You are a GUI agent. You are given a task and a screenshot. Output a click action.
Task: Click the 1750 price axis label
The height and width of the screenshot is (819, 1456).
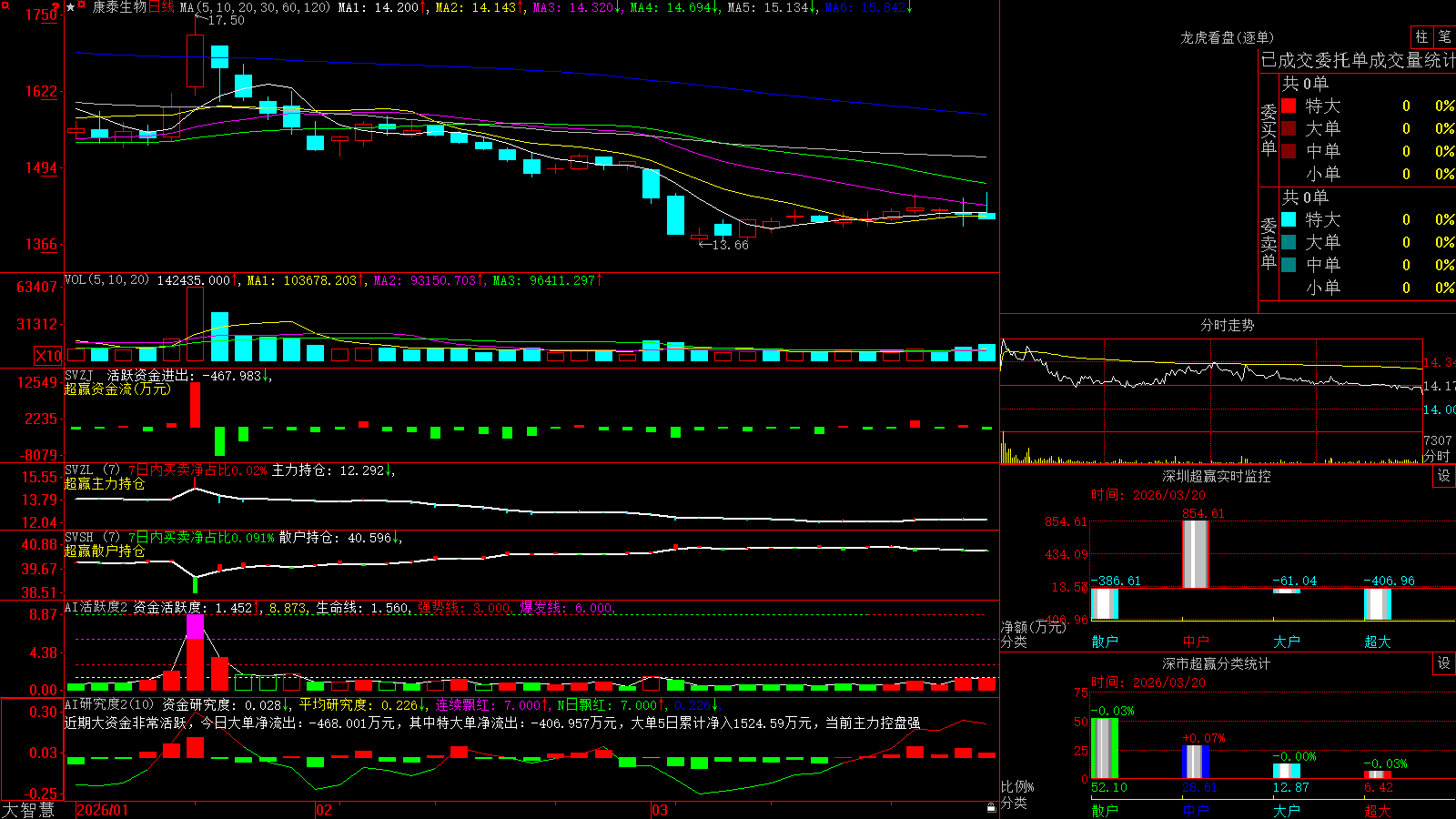[x=41, y=15]
